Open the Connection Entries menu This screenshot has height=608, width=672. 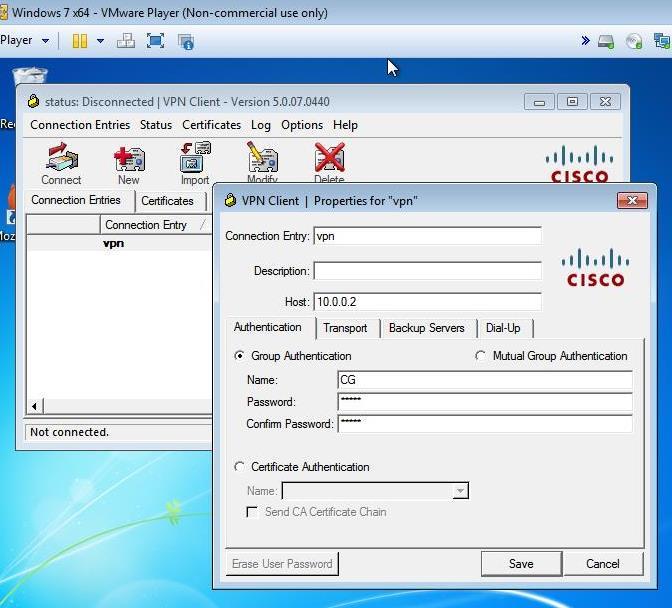pyautogui.click(x=80, y=125)
